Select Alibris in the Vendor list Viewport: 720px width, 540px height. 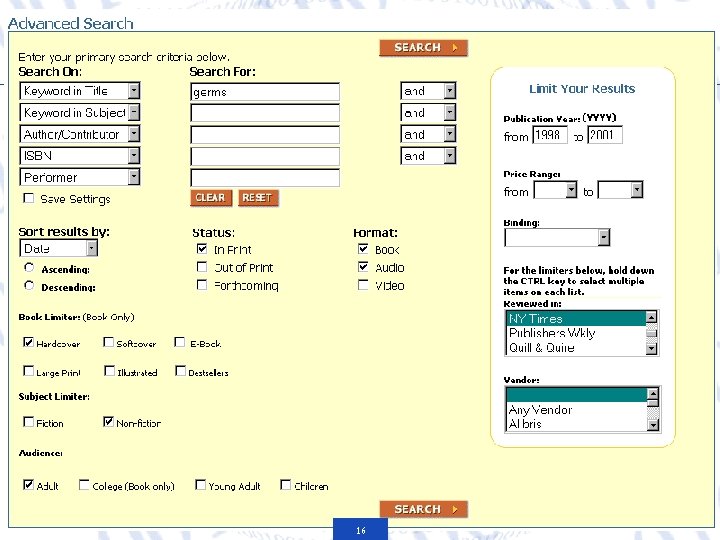(576, 424)
